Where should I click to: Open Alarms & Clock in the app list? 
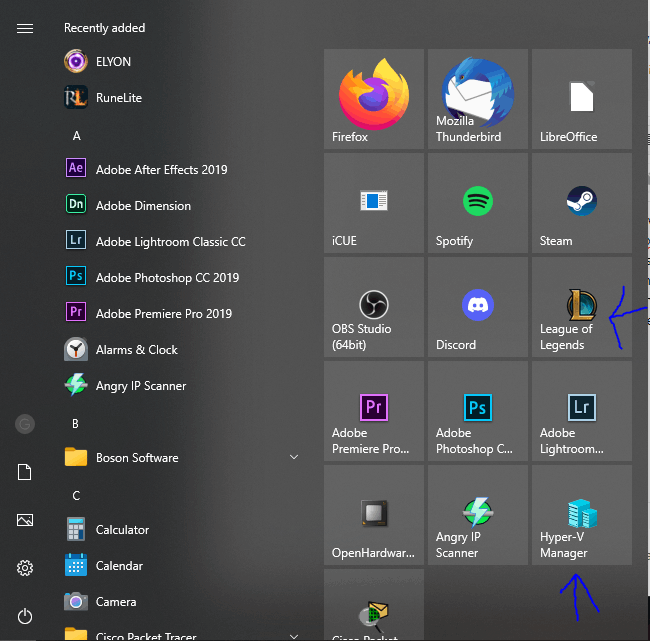[182, 350]
